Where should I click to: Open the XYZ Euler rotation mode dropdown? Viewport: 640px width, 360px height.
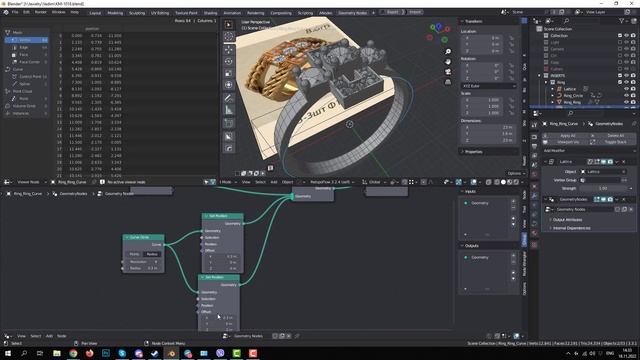point(489,86)
